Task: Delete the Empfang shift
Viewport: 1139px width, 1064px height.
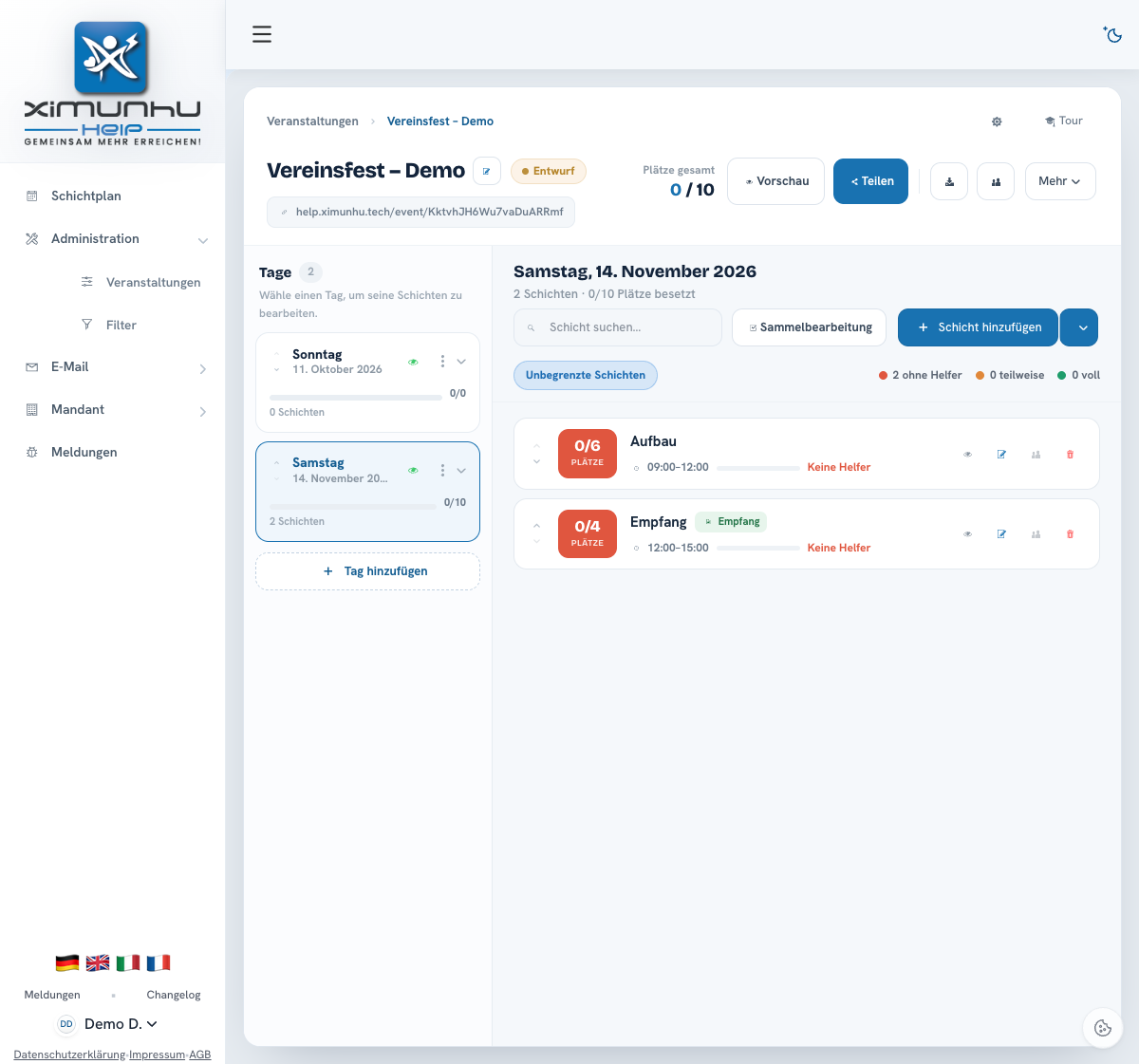Action: [1070, 534]
